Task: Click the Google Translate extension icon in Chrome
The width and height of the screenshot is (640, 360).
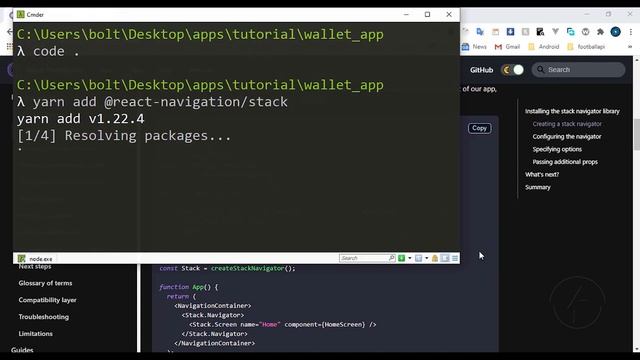Action: (480, 31)
